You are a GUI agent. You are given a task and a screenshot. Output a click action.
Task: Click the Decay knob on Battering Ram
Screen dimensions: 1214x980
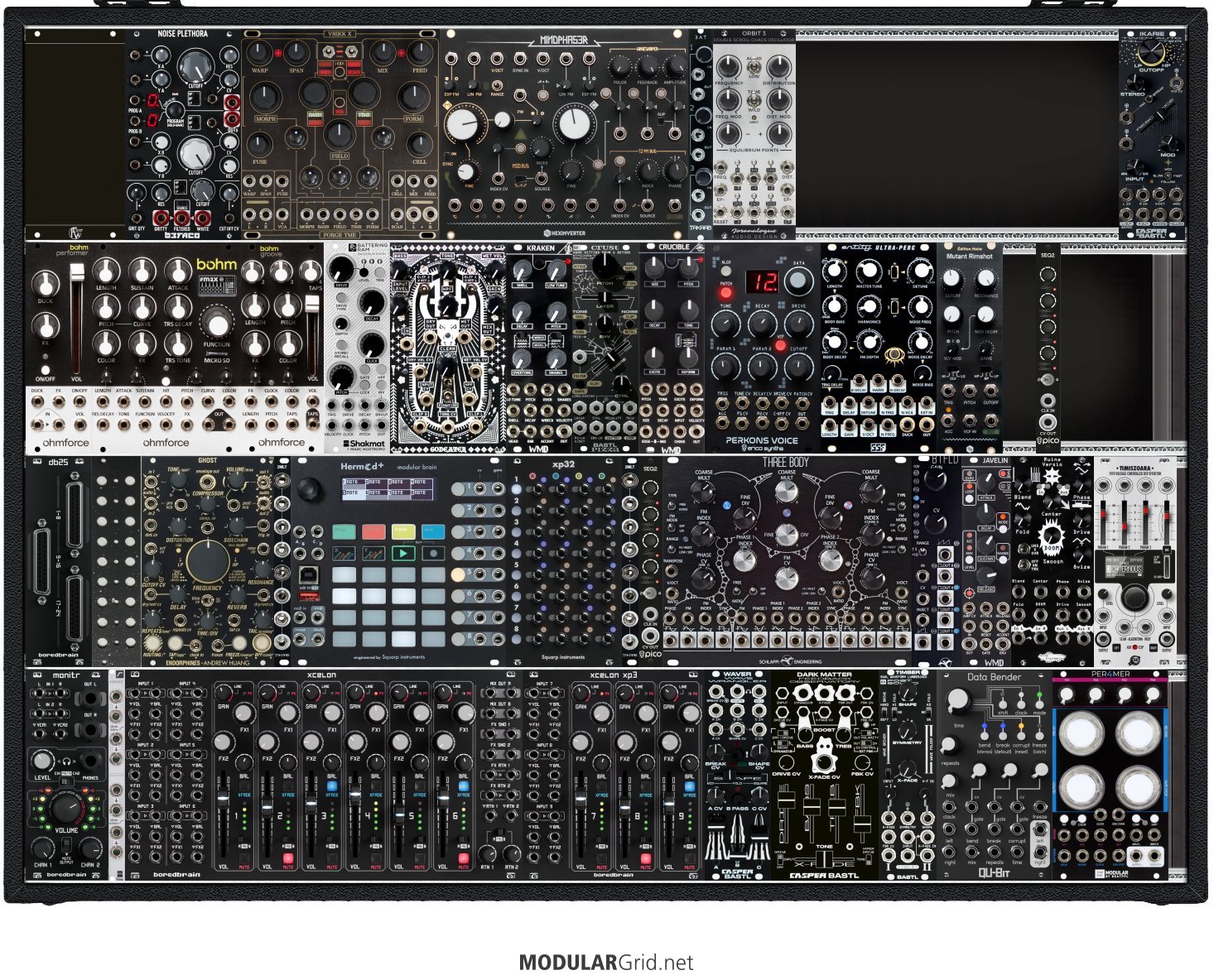click(372, 300)
